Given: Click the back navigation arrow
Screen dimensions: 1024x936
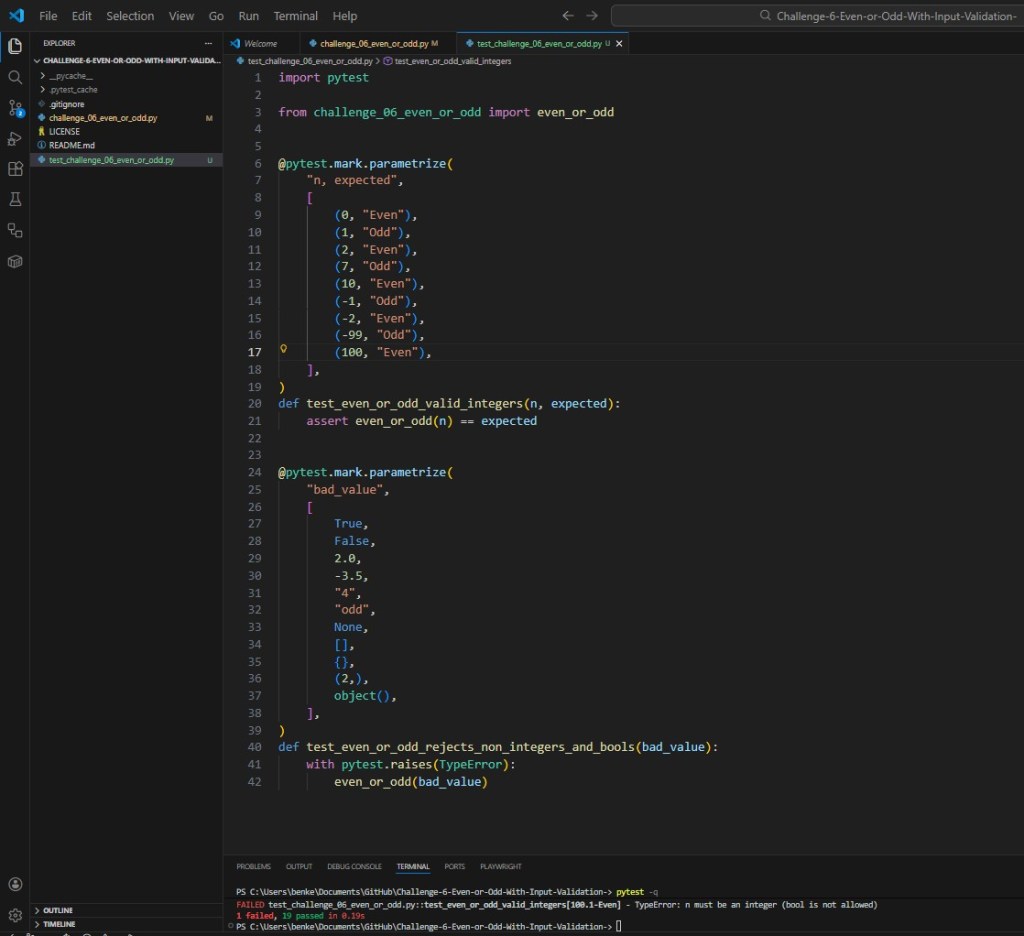Looking at the screenshot, I should click(568, 15).
